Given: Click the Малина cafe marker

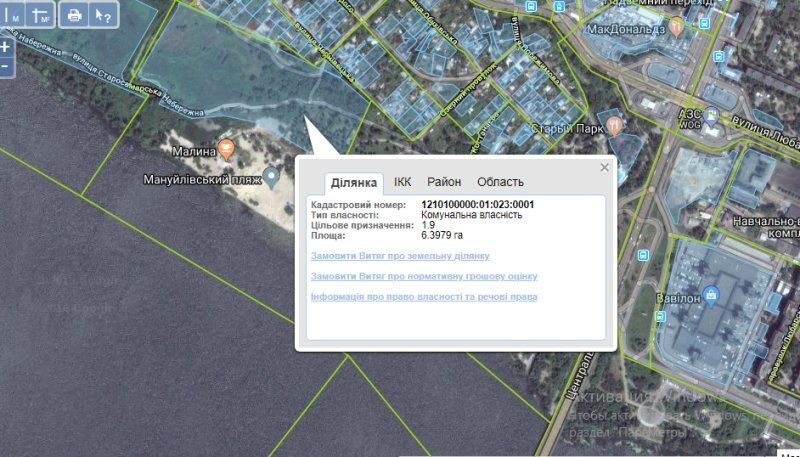Looking at the screenshot, I should [x=228, y=150].
